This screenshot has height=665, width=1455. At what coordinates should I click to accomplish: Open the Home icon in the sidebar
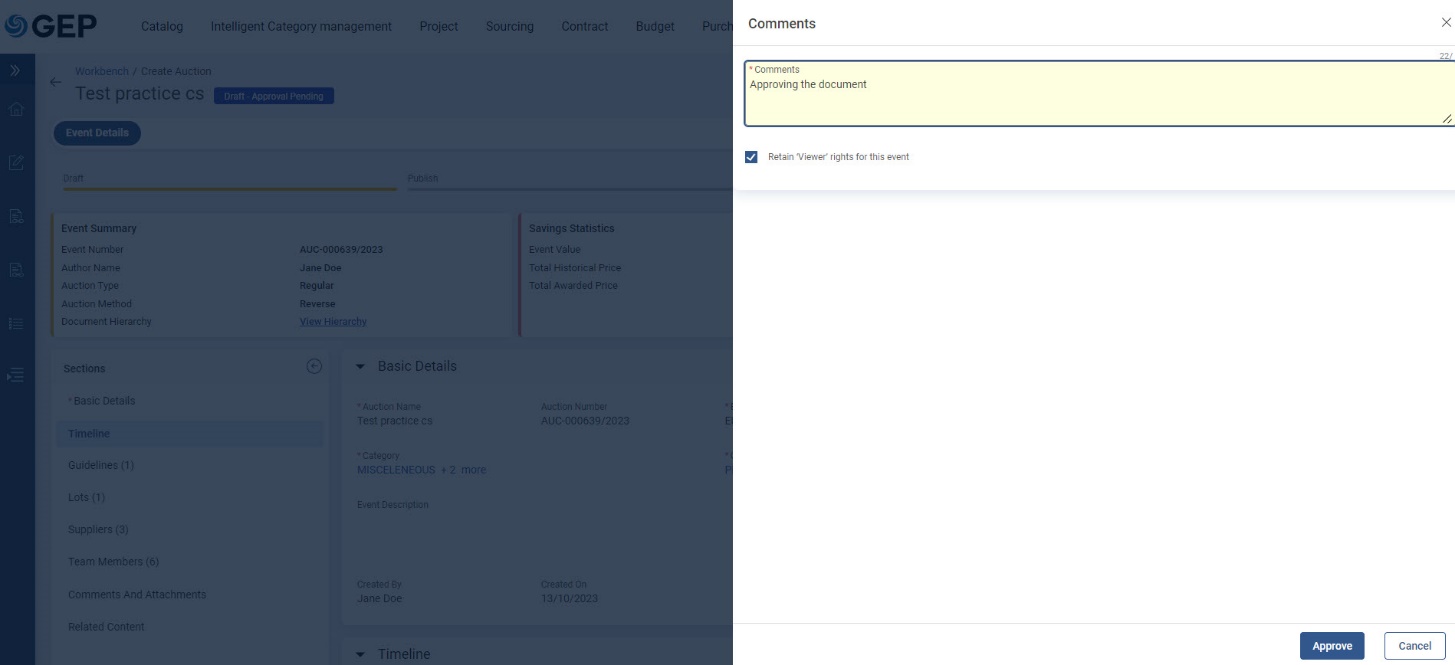16,109
